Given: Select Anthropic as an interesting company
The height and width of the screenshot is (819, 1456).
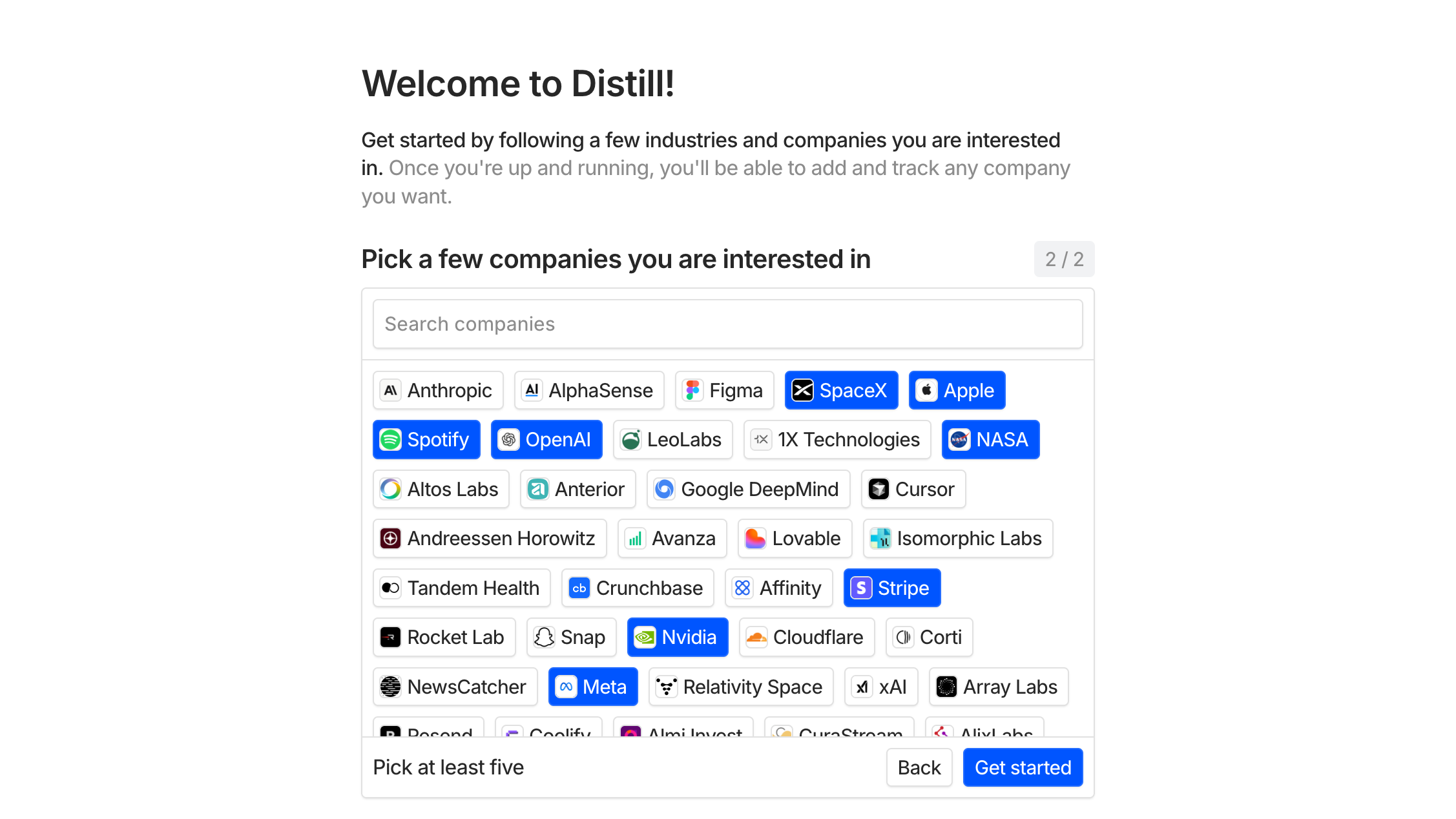Looking at the screenshot, I should 437,390.
